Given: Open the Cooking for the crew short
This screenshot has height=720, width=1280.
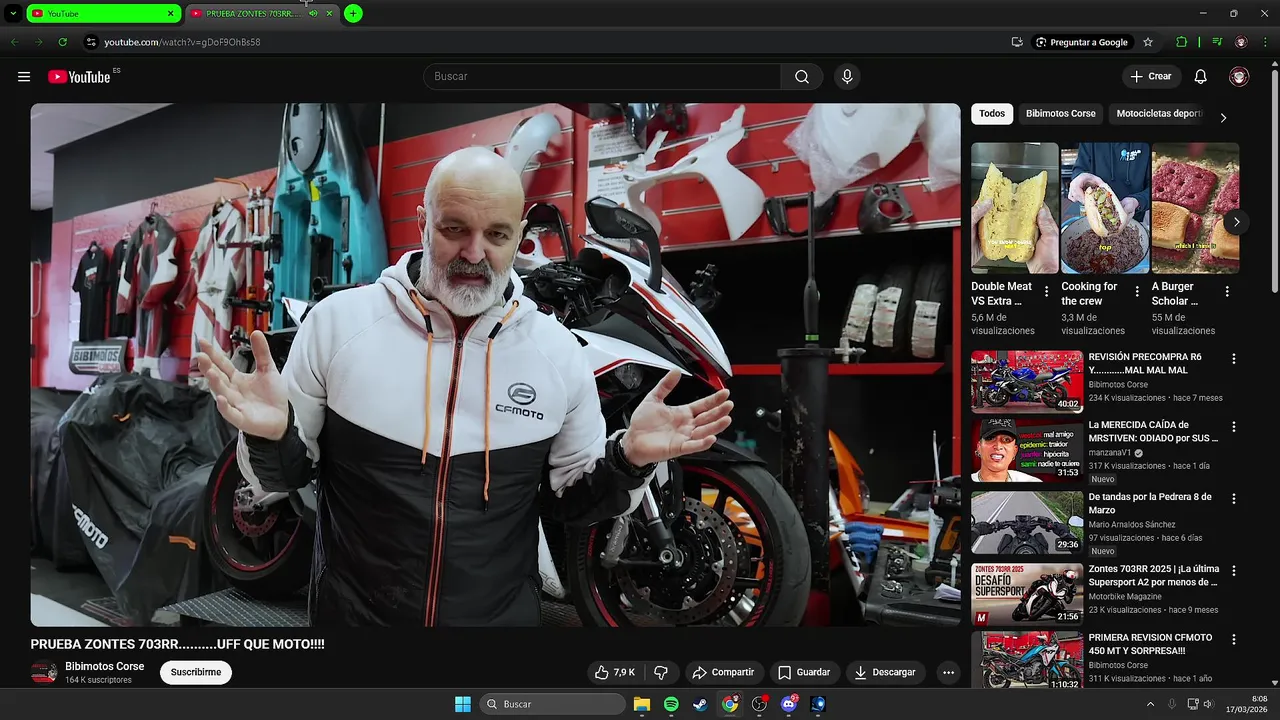Looking at the screenshot, I should point(1105,208).
